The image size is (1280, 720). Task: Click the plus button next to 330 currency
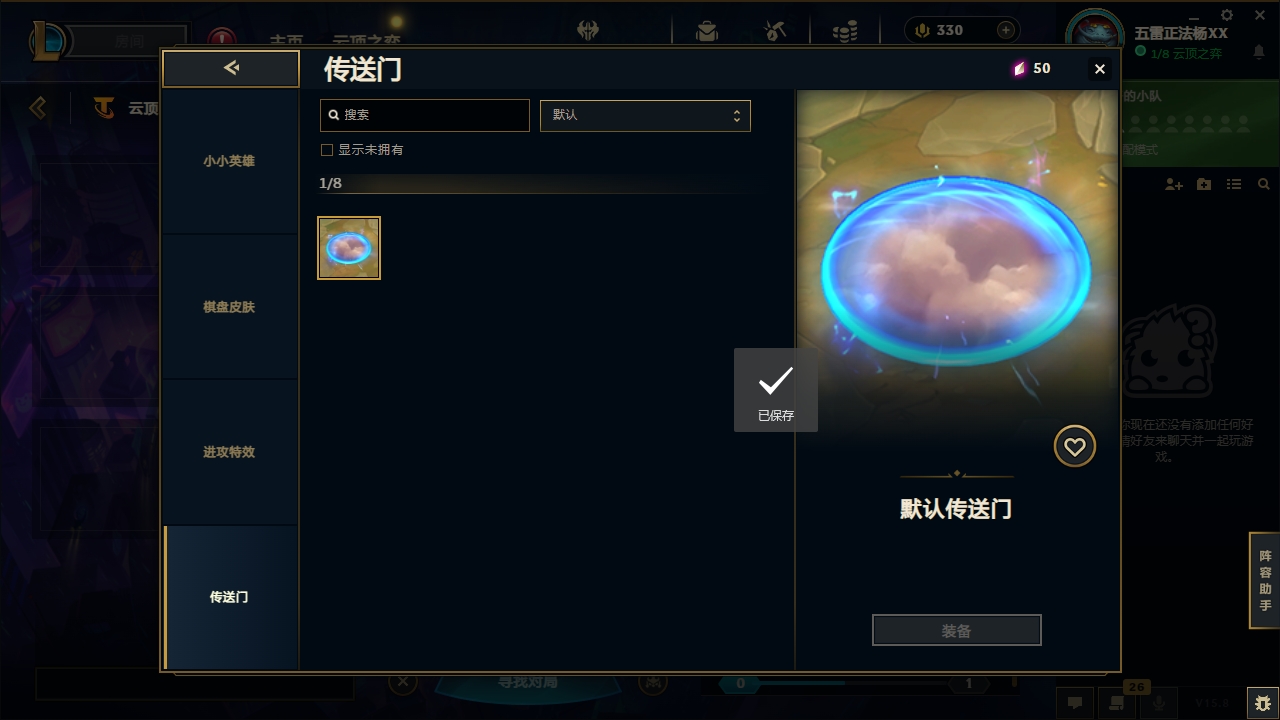pos(1006,30)
